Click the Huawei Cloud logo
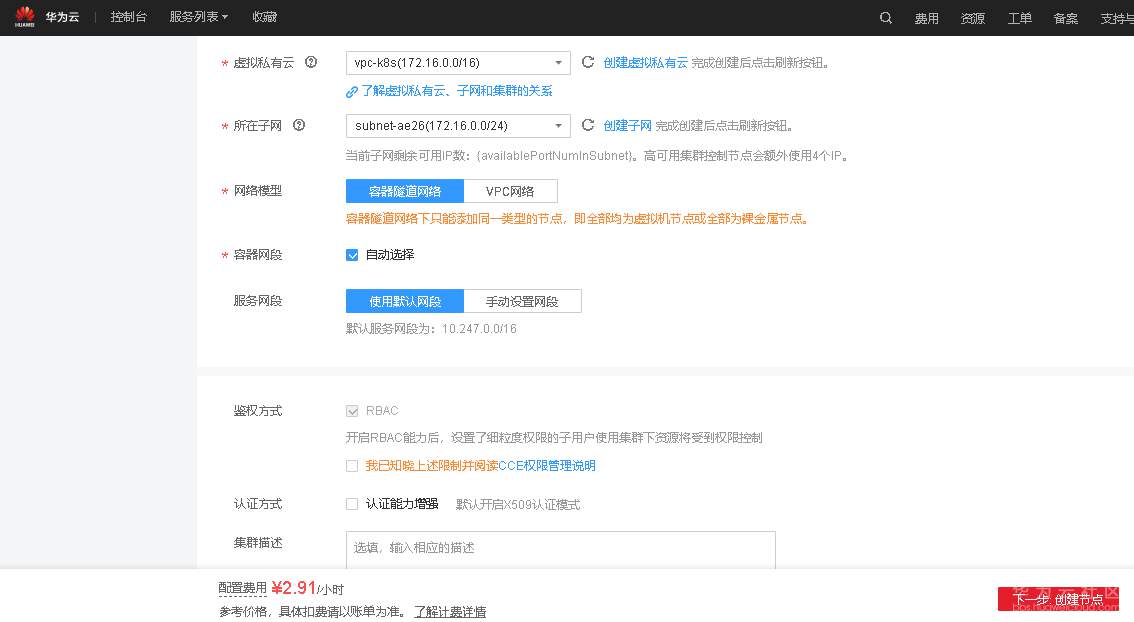This screenshot has width=1134, height=622. point(25,17)
